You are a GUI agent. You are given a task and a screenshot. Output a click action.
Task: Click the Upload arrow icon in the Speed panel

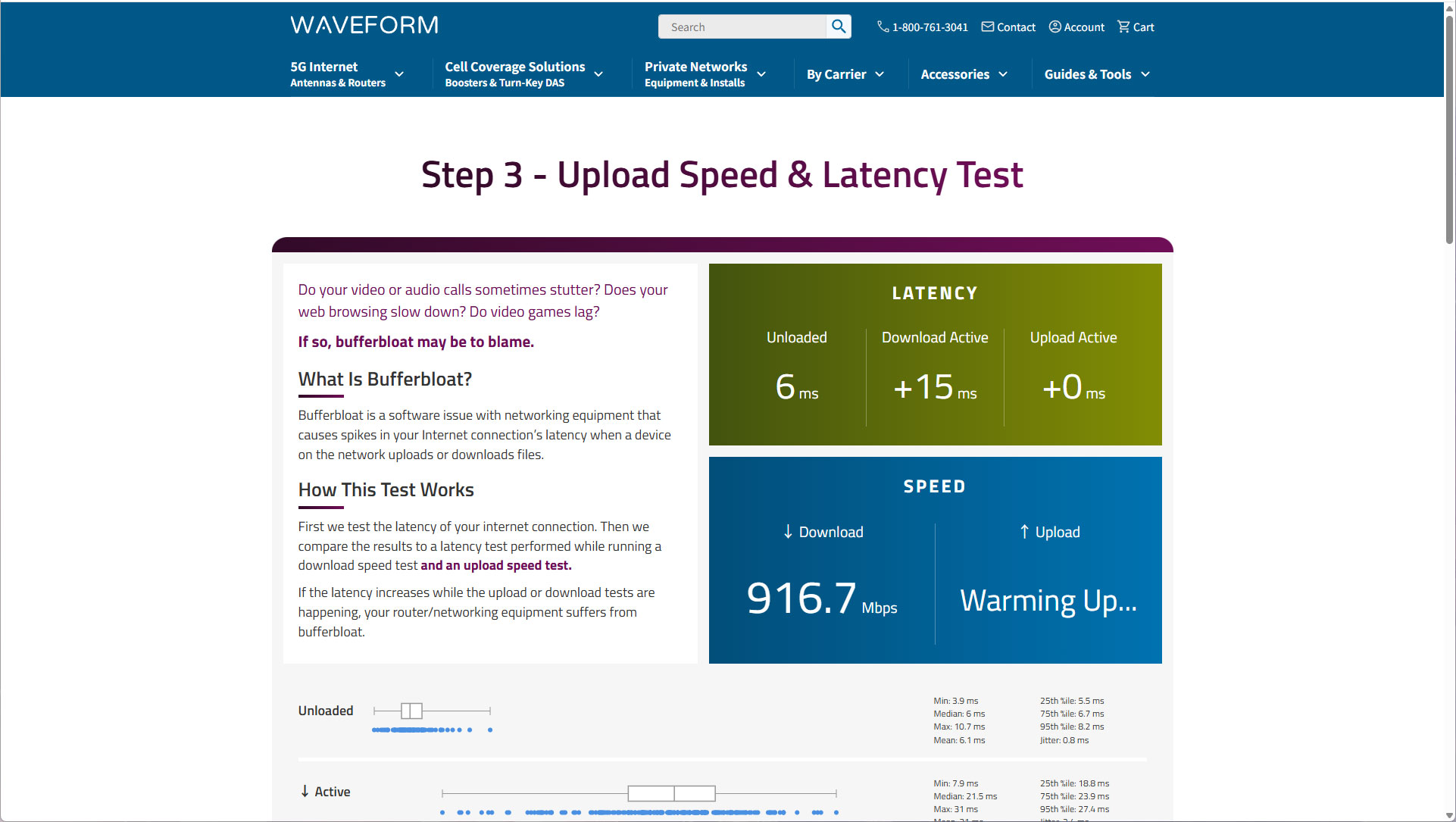pos(1024,532)
